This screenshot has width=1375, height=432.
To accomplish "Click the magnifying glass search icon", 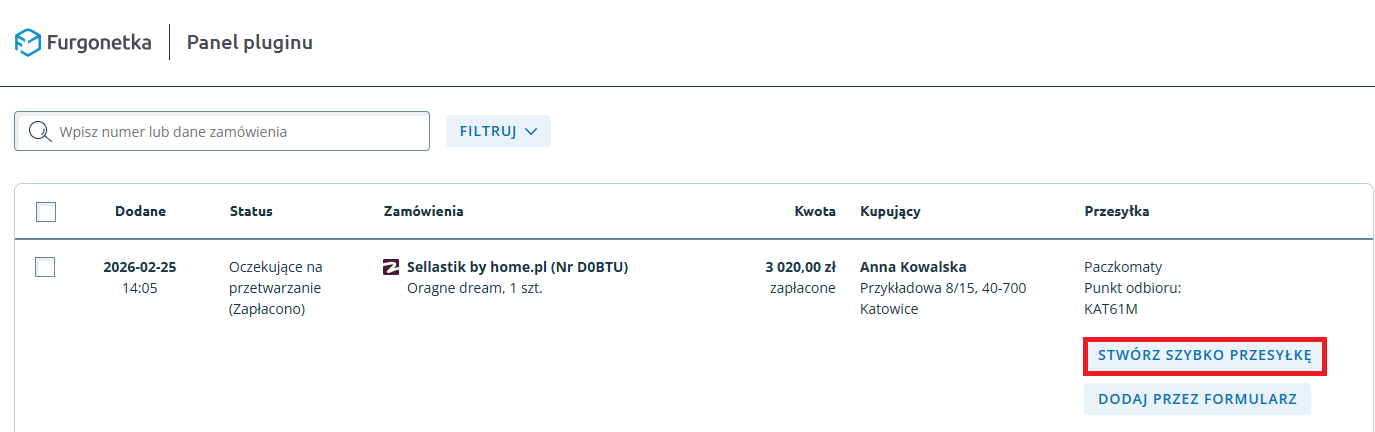I will (x=40, y=132).
